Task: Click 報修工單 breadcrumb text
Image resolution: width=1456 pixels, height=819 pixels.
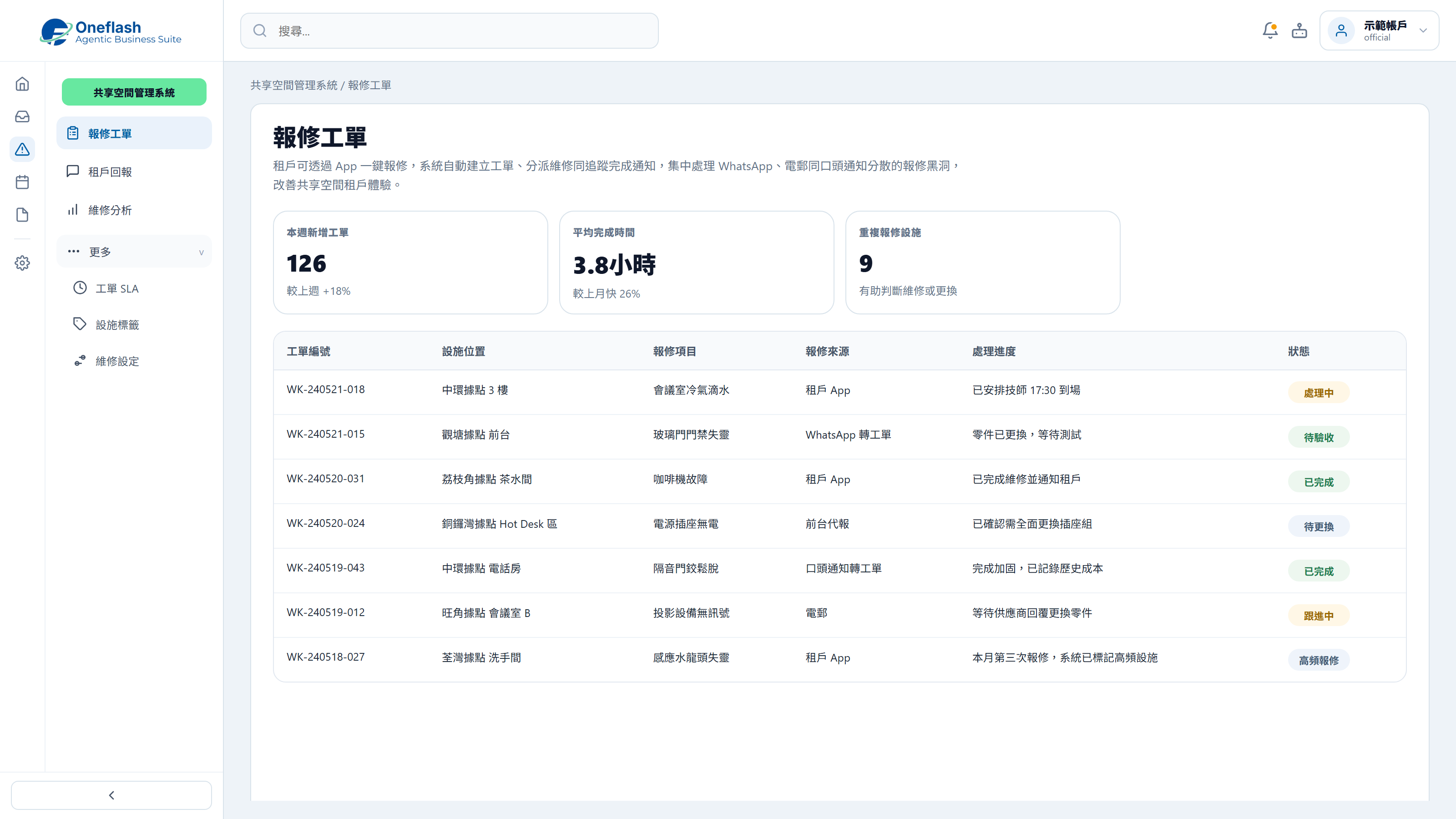Action: coord(369,85)
